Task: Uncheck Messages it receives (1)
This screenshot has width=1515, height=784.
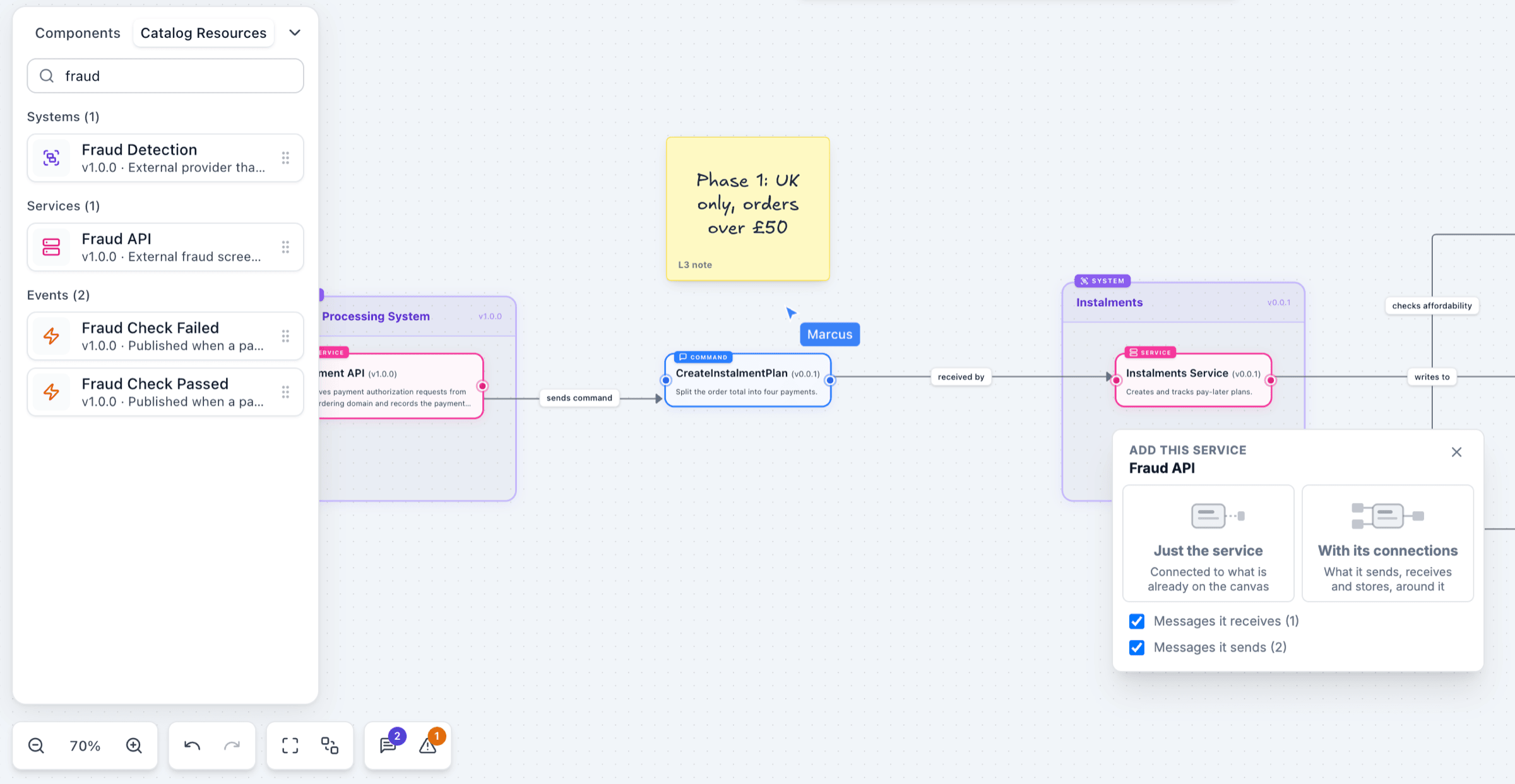Action: [1137, 621]
